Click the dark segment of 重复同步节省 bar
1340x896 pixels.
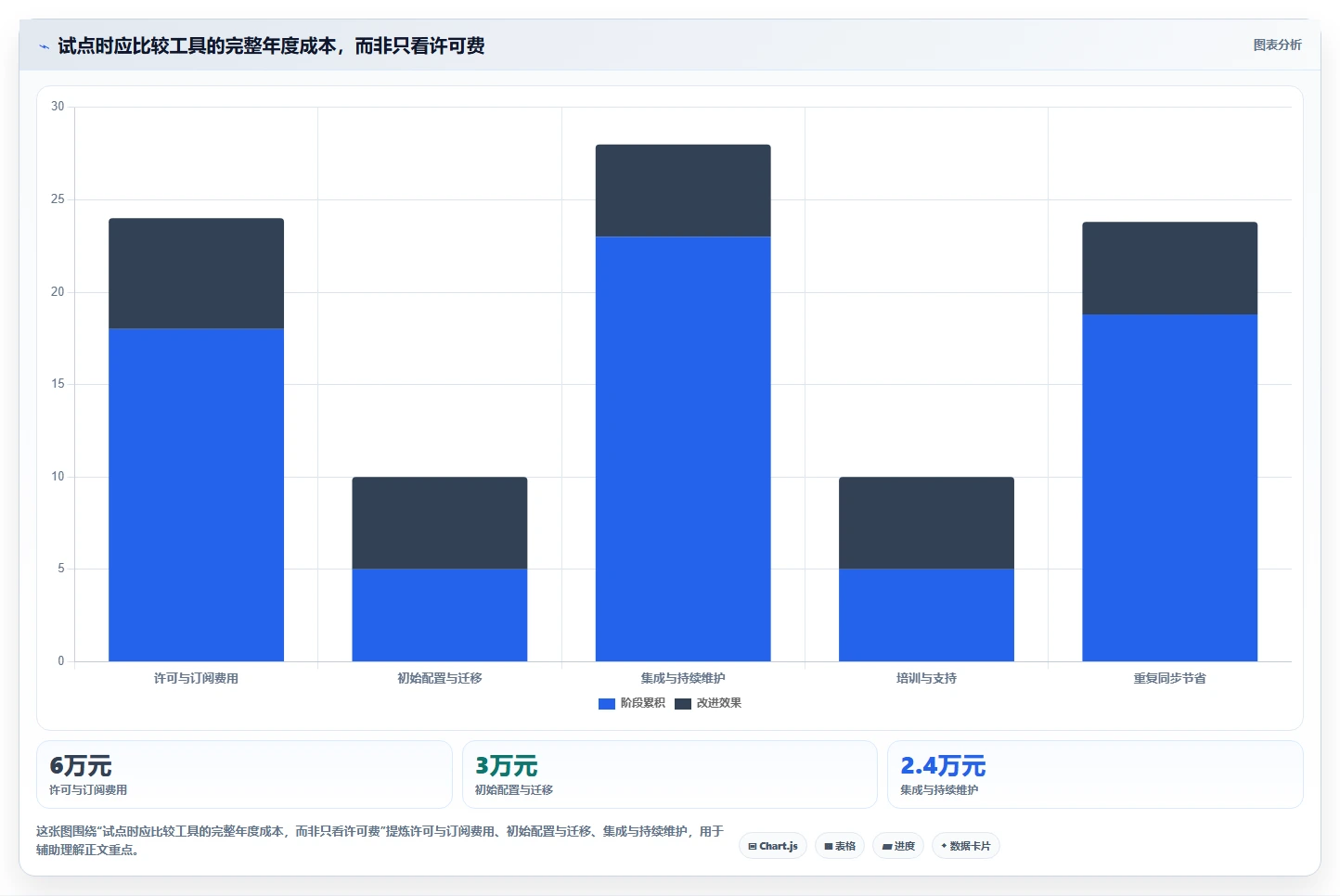(1169, 268)
